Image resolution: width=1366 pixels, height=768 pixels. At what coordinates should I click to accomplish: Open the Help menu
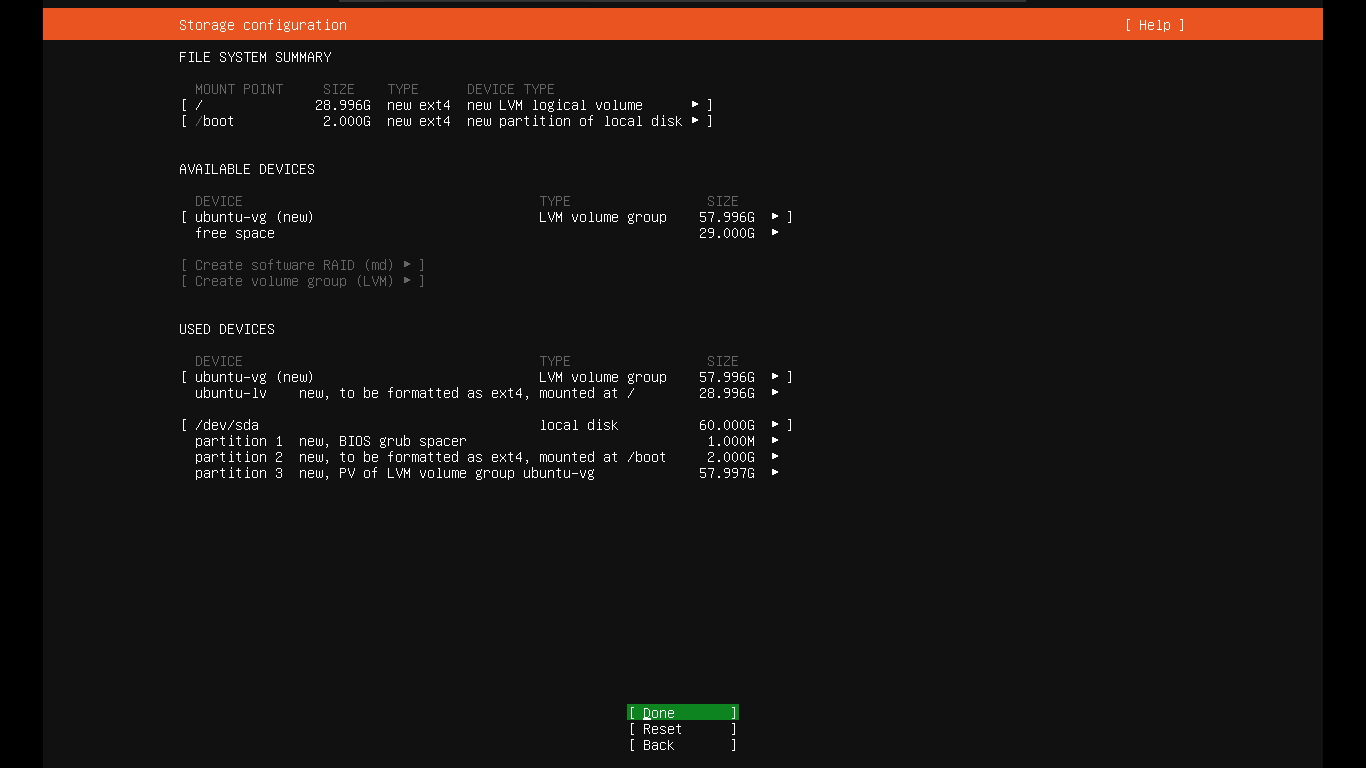[1154, 25]
